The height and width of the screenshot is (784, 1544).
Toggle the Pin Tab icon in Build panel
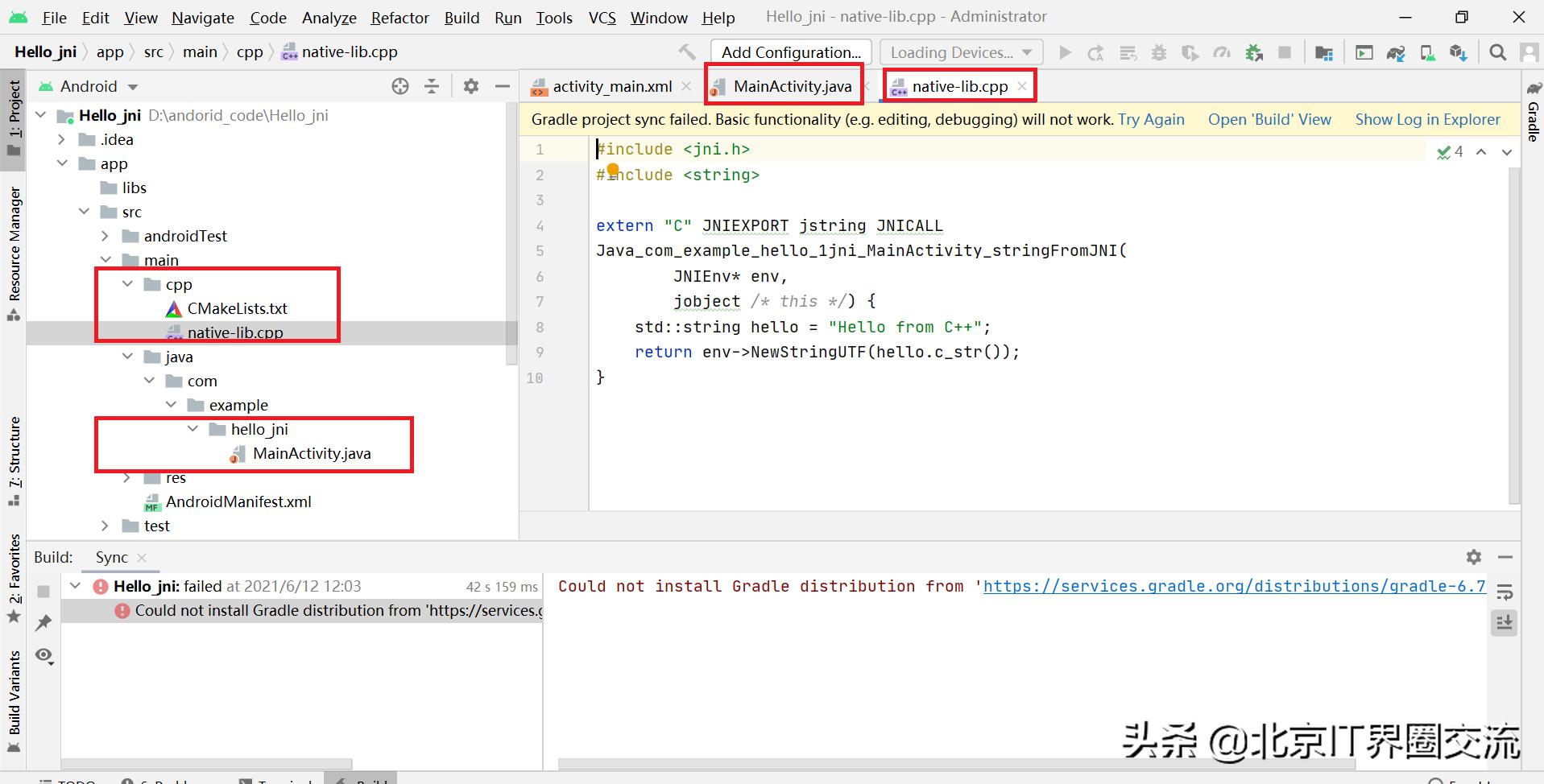coord(43,622)
